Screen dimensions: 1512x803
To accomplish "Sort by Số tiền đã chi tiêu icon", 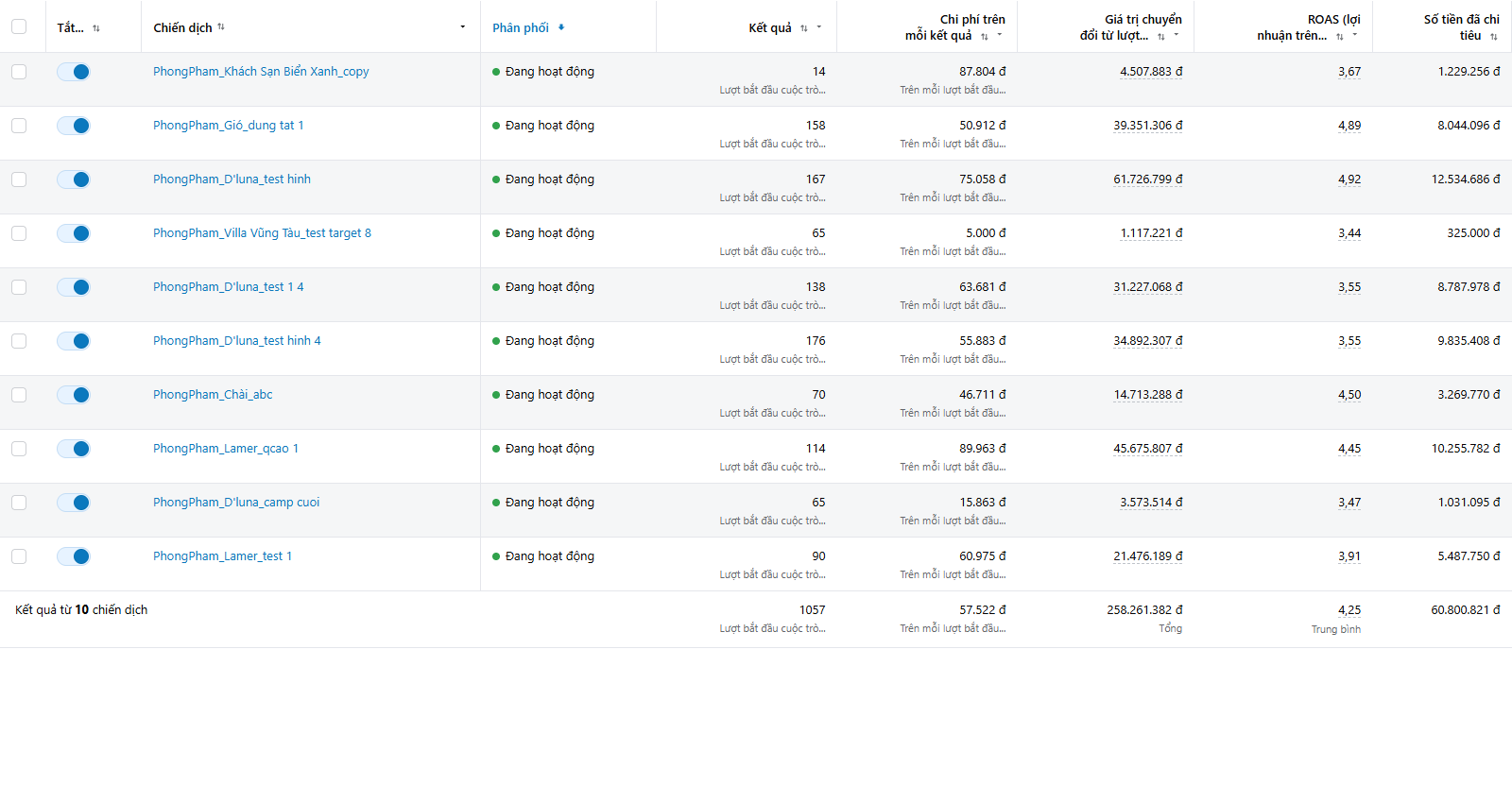I will click(1494, 36).
